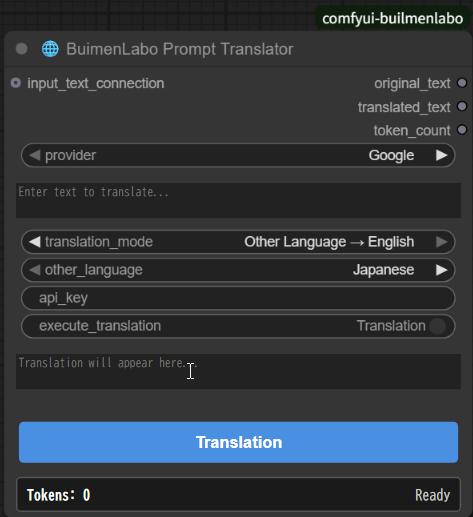The height and width of the screenshot is (517, 473).
Task: Open the translation_mode combo box
Action: (x=238, y=242)
